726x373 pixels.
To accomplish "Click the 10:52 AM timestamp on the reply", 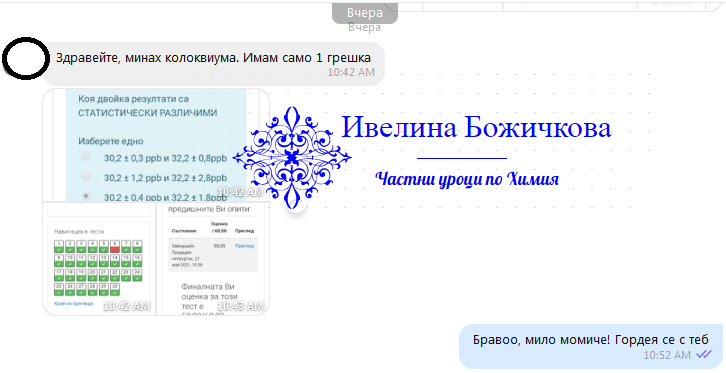I will tap(667, 355).
